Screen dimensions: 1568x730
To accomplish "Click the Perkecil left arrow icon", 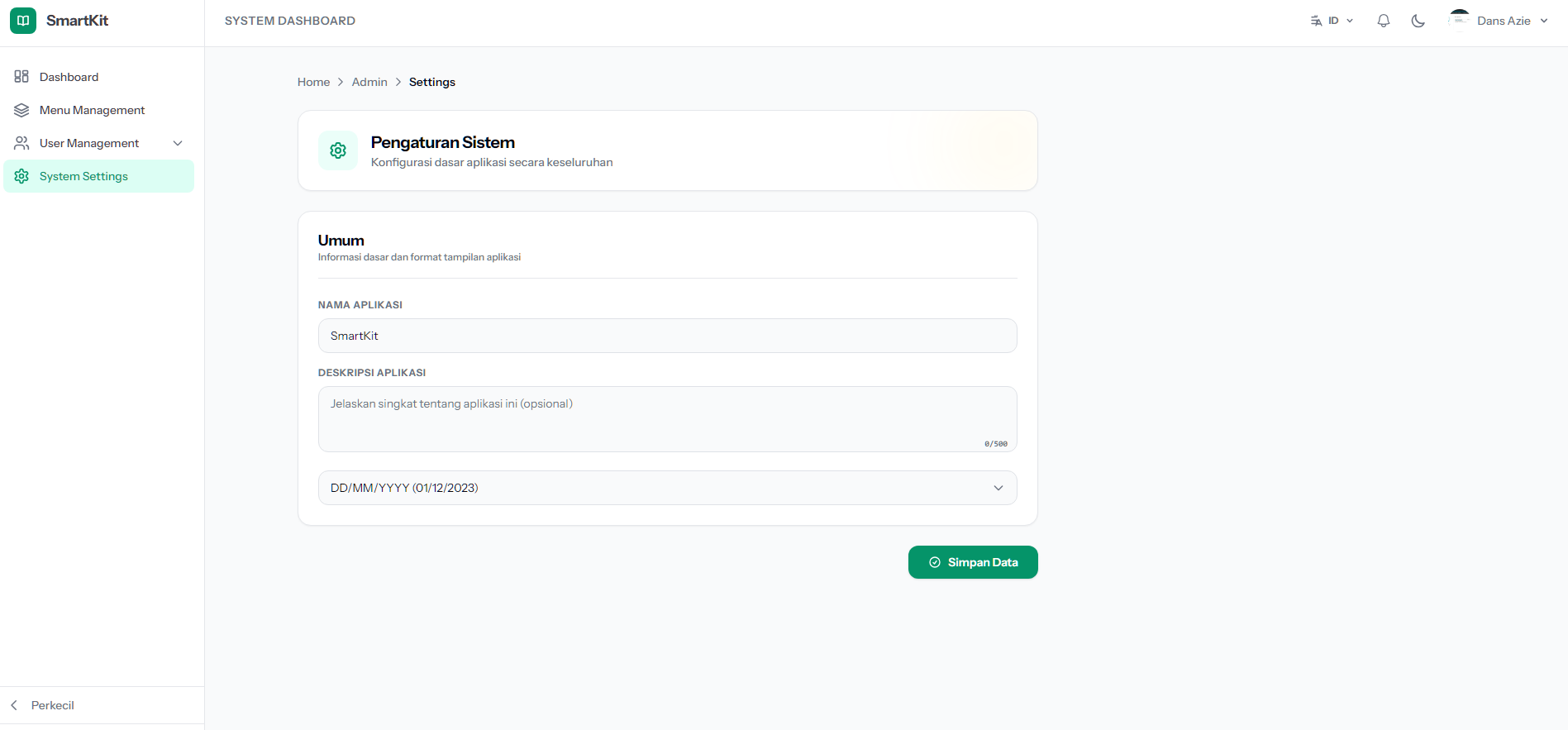I will pos(14,705).
